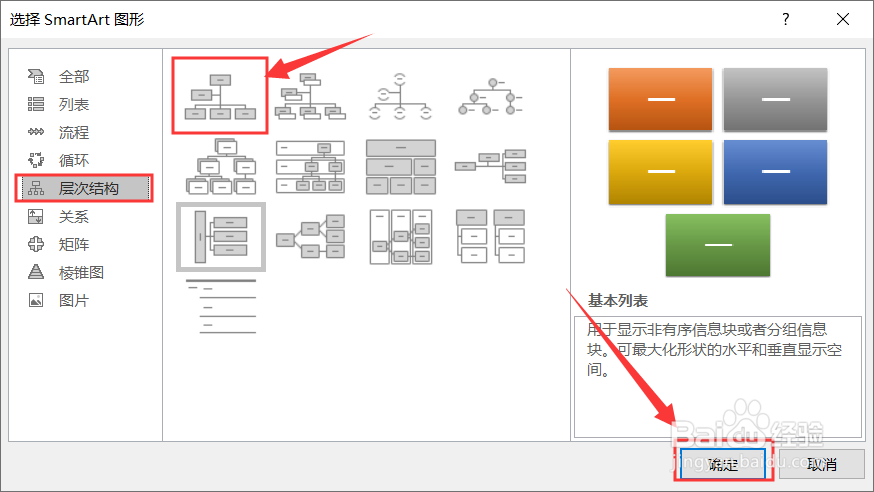874x492 pixels.
Task: Click the 关系 relationship icon
Action: click(36, 216)
